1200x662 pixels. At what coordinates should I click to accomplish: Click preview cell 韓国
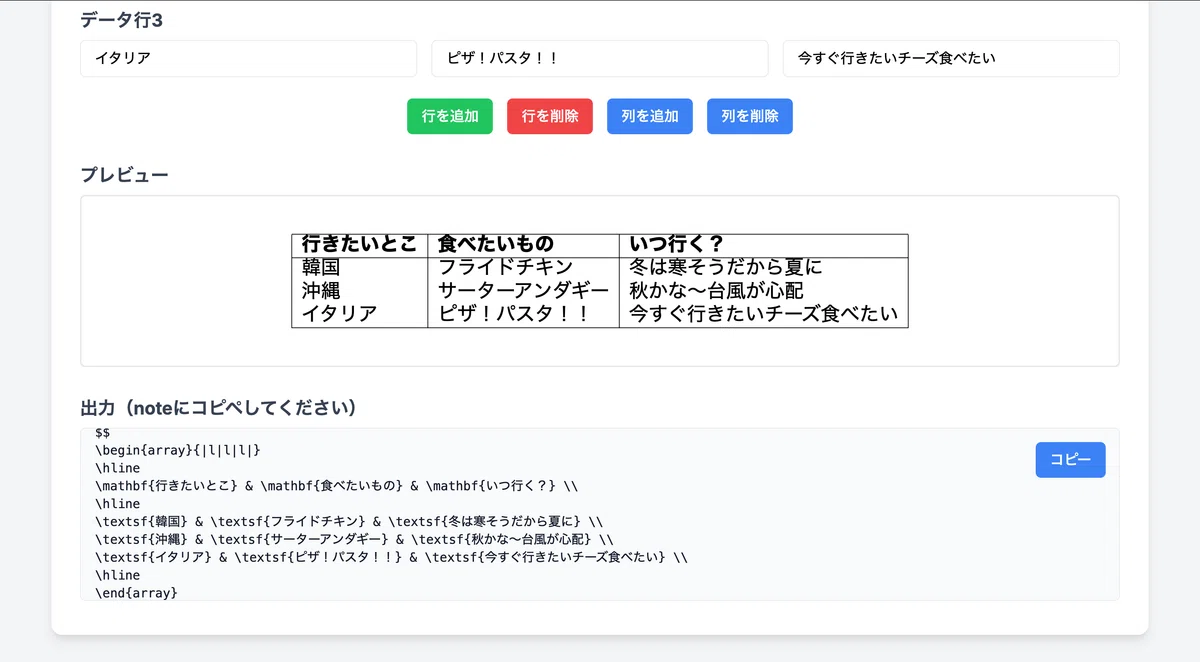[321, 267]
